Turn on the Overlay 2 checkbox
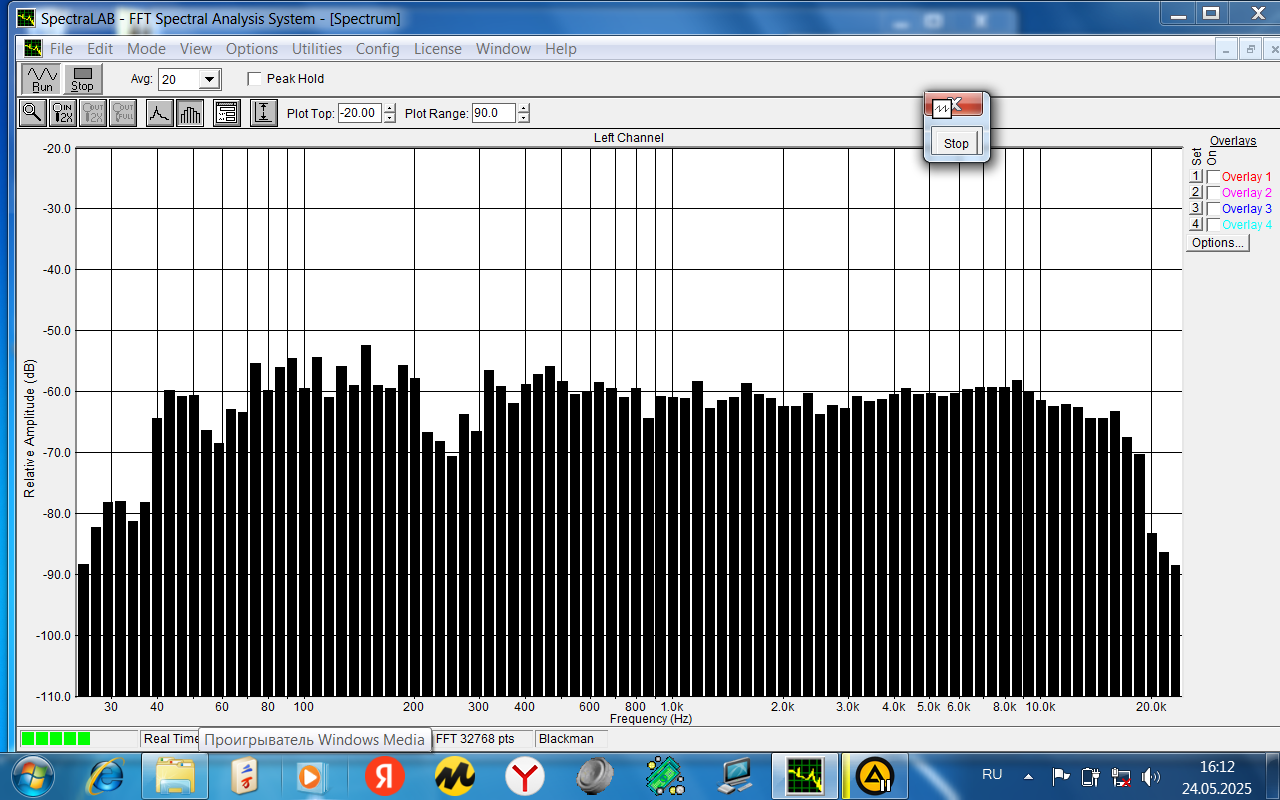This screenshot has width=1280, height=800. coord(1213,193)
